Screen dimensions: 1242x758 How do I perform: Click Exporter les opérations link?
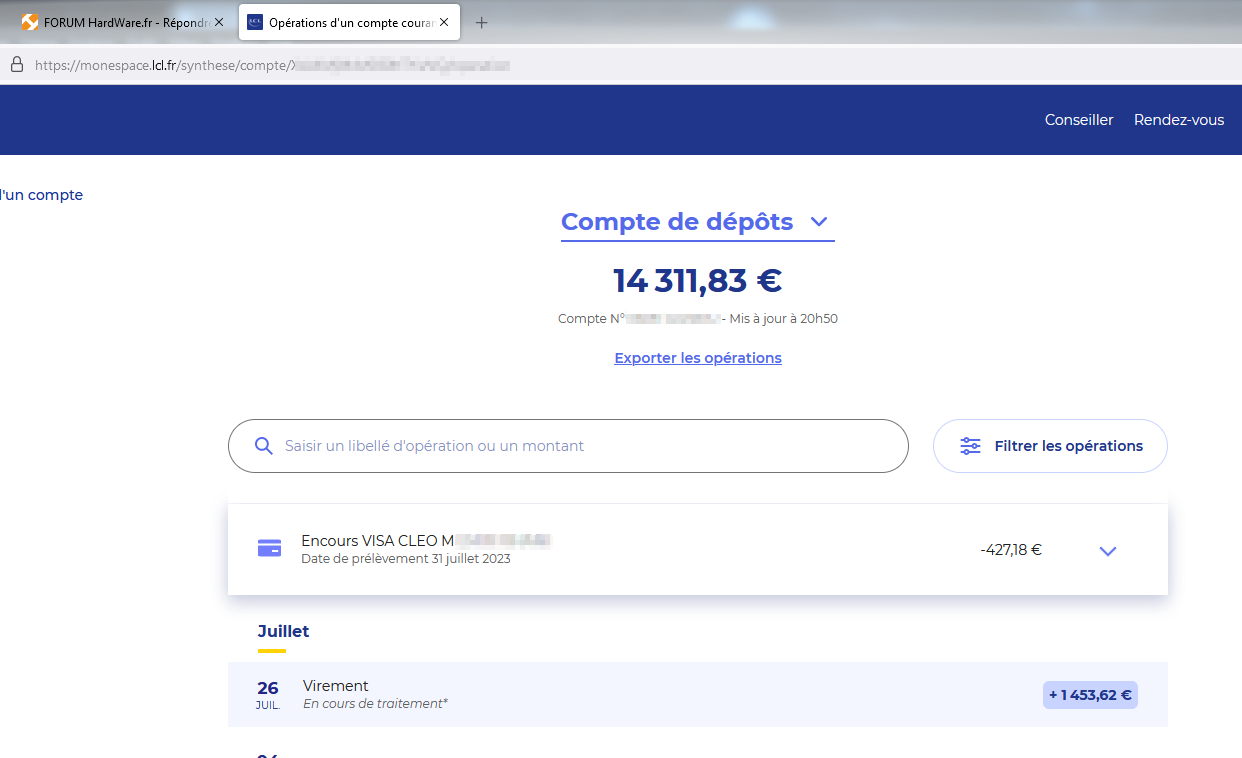[x=698, y=358]
